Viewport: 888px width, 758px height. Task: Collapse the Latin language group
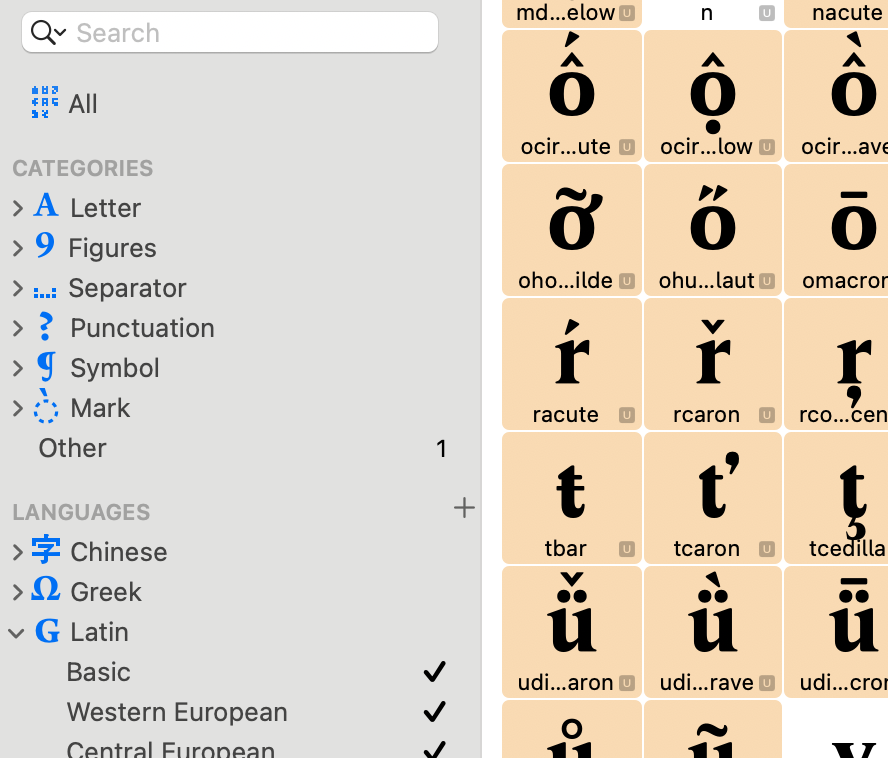click(17, 632)
